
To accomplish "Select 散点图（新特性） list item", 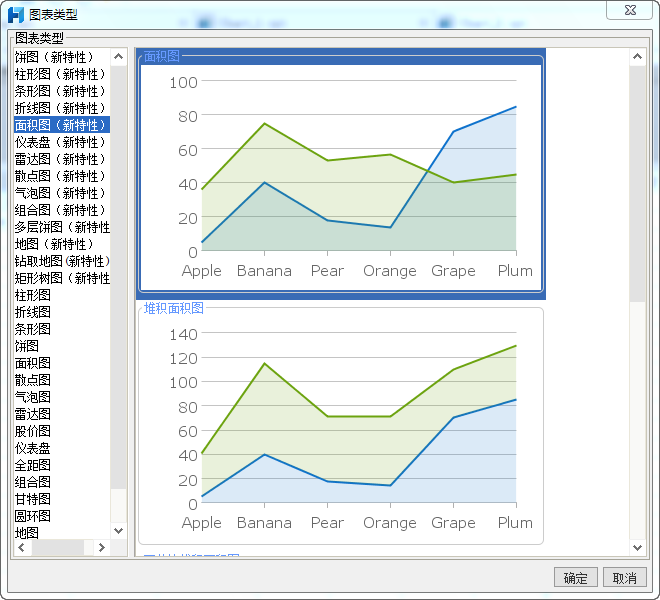I will (62, 176).
